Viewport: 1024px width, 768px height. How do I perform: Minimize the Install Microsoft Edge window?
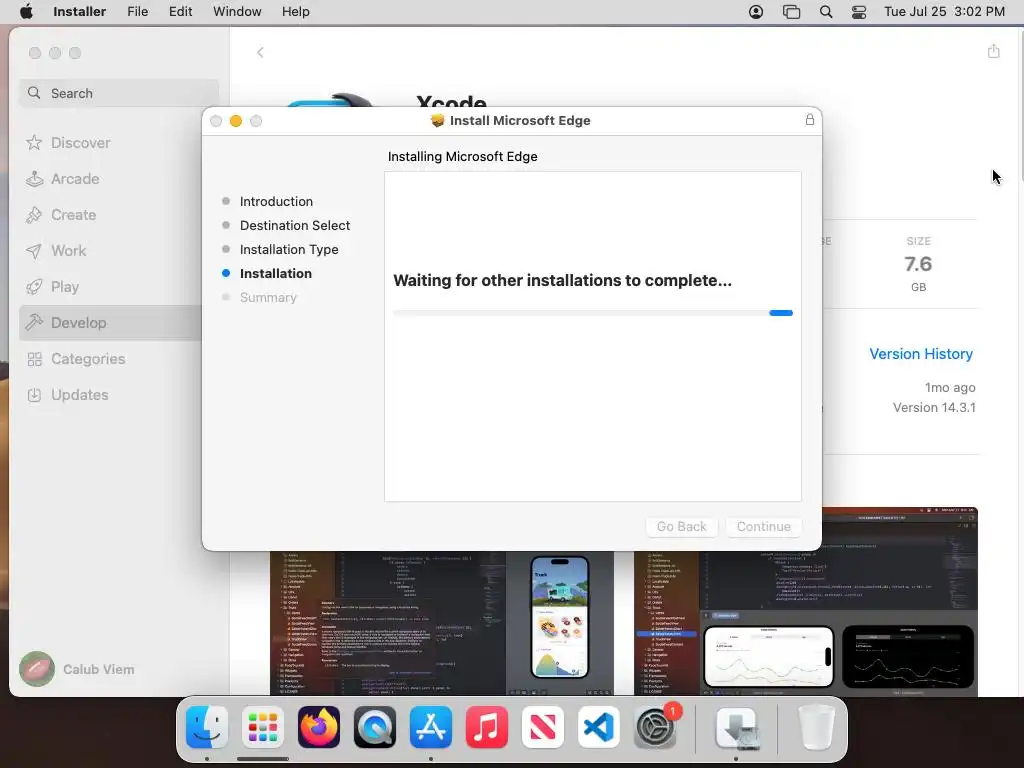236,121
